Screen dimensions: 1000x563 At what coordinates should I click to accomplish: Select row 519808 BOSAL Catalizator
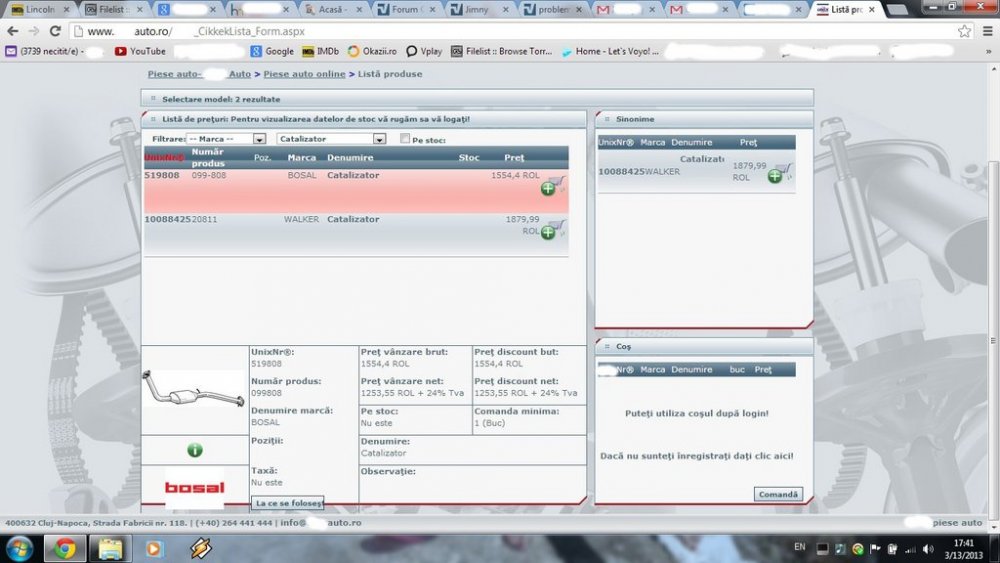[x=356, y=191]
